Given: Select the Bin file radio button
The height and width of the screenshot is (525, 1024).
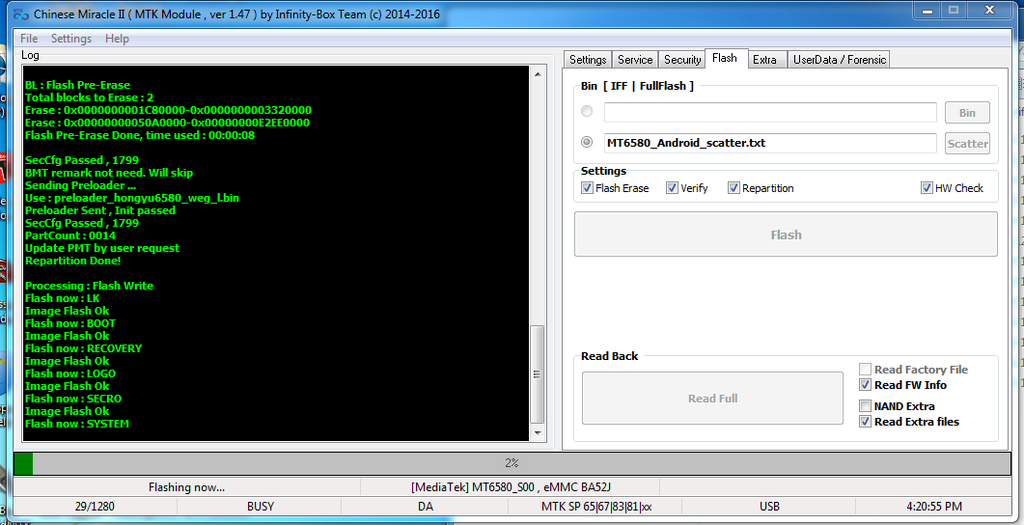Looking at the screenshot, I should click(587, 112).
